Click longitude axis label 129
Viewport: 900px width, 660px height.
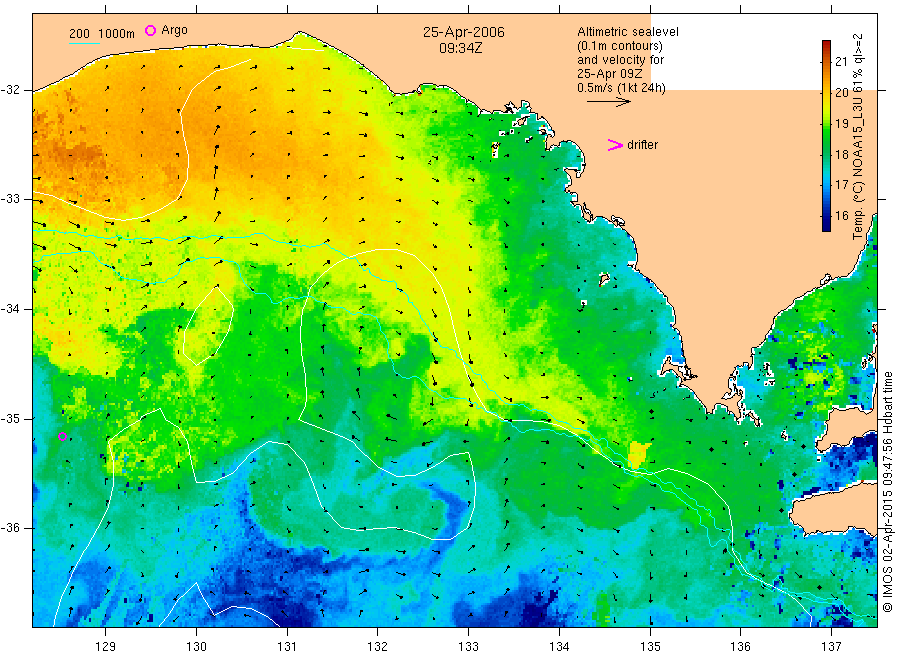pos(106,647)
